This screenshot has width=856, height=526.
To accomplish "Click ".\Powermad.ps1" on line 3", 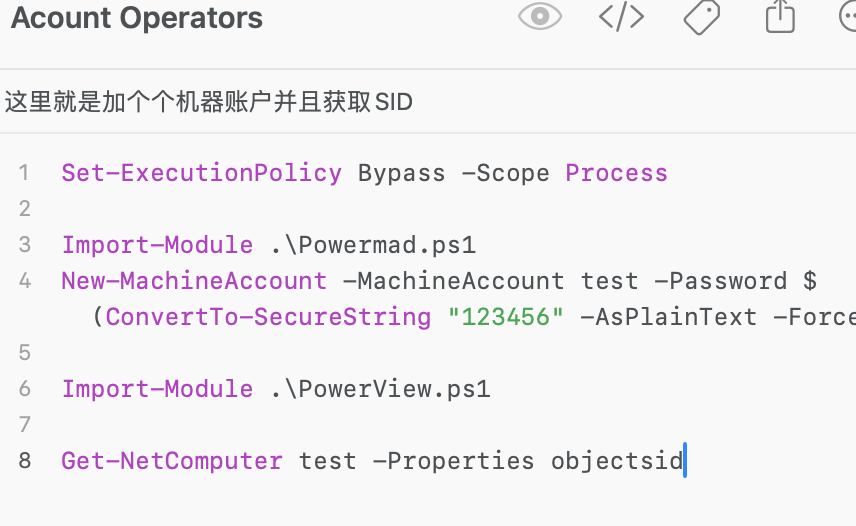I will click(373, 245).
